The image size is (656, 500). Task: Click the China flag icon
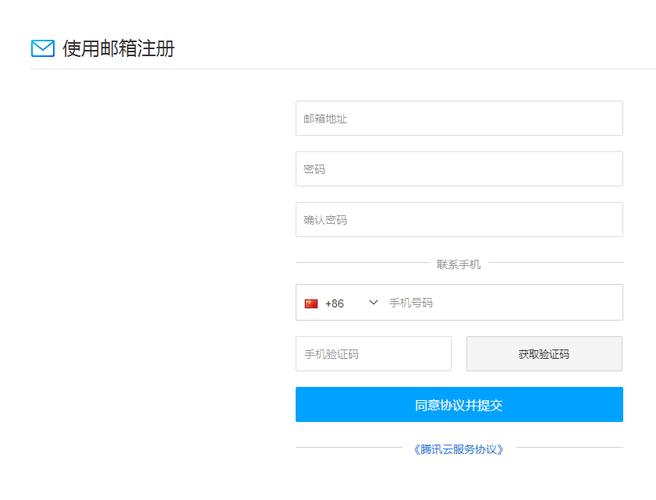click(311, 303)
